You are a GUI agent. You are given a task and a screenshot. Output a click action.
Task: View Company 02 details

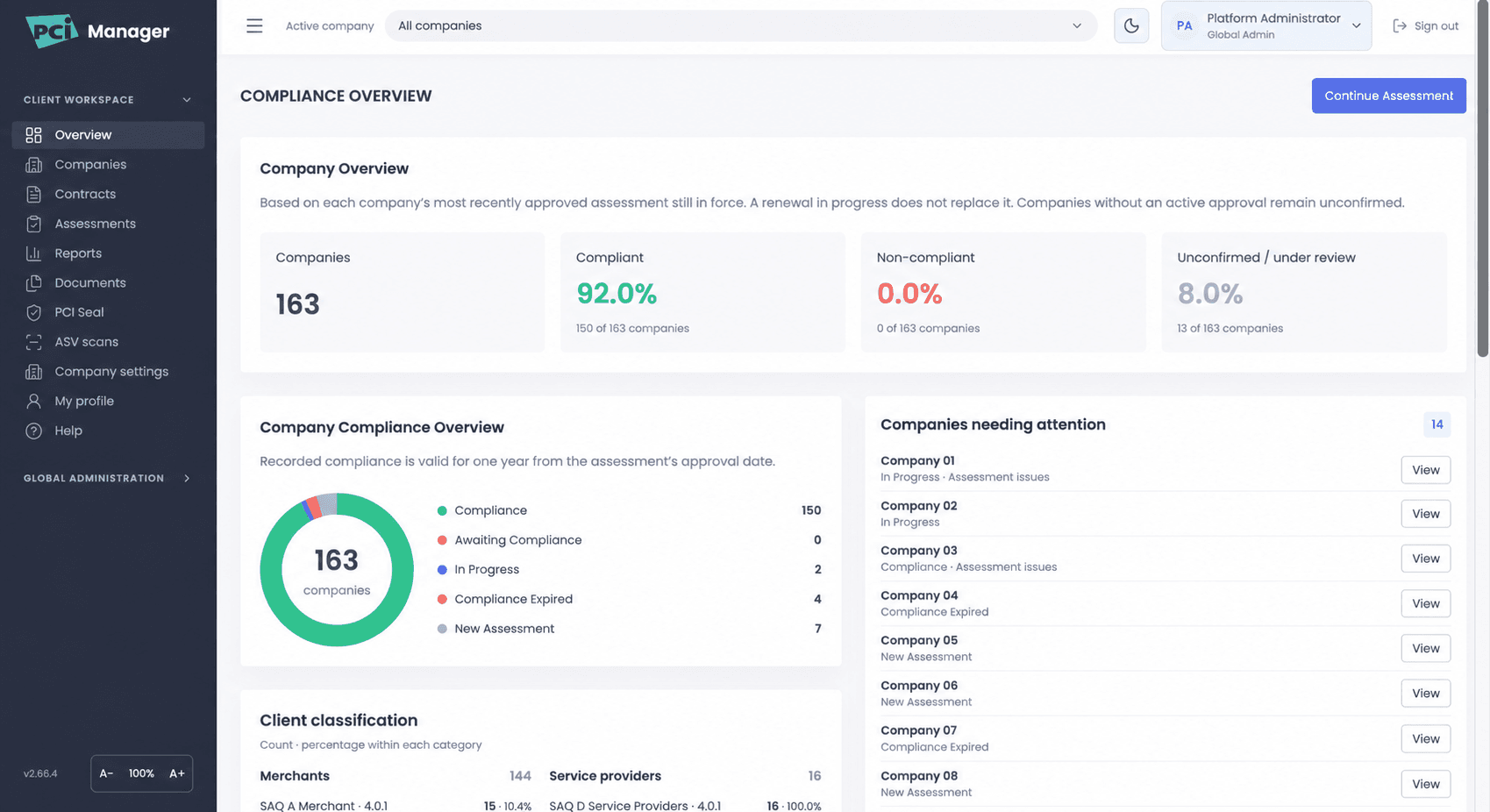point(1425,514)
